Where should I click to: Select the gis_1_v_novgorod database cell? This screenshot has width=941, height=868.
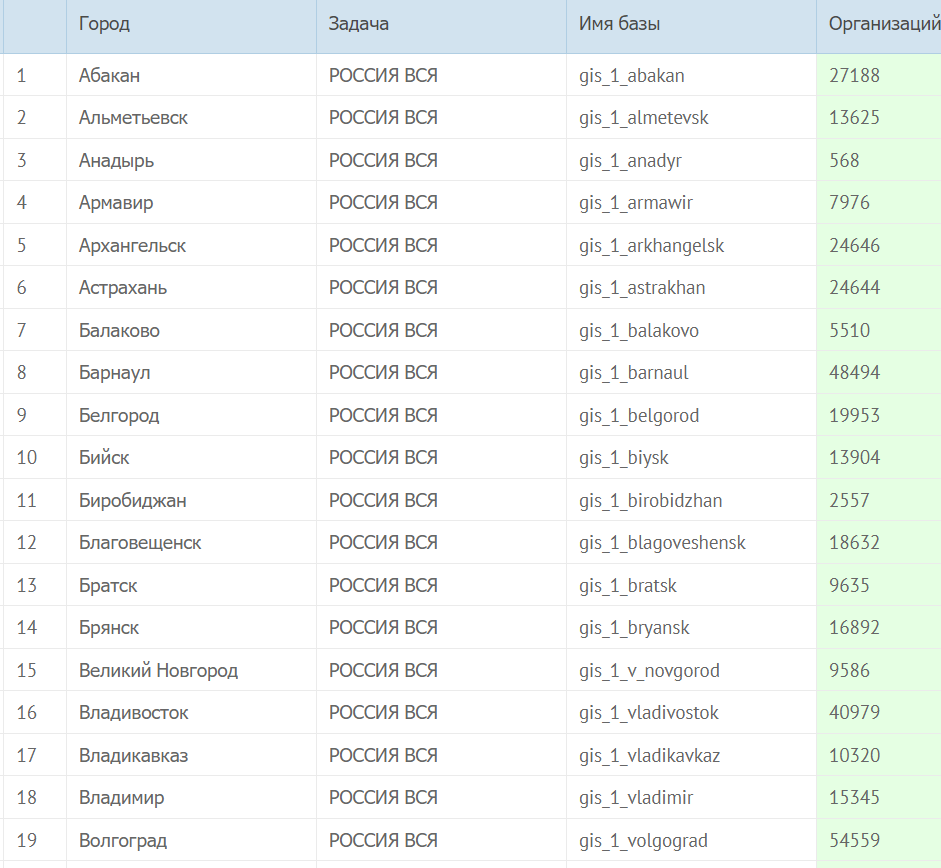pos(649,671)
